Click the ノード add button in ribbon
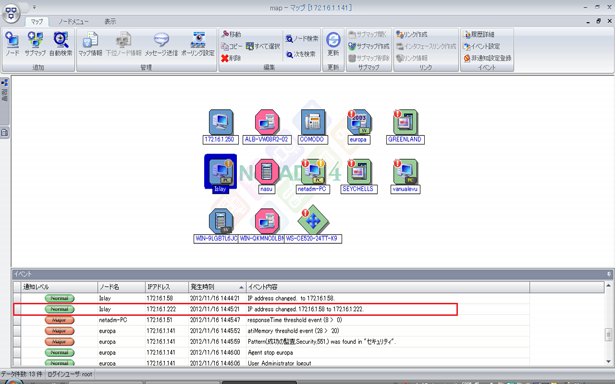The width and height of the screenshot is (615, 384). pos(12,44)
